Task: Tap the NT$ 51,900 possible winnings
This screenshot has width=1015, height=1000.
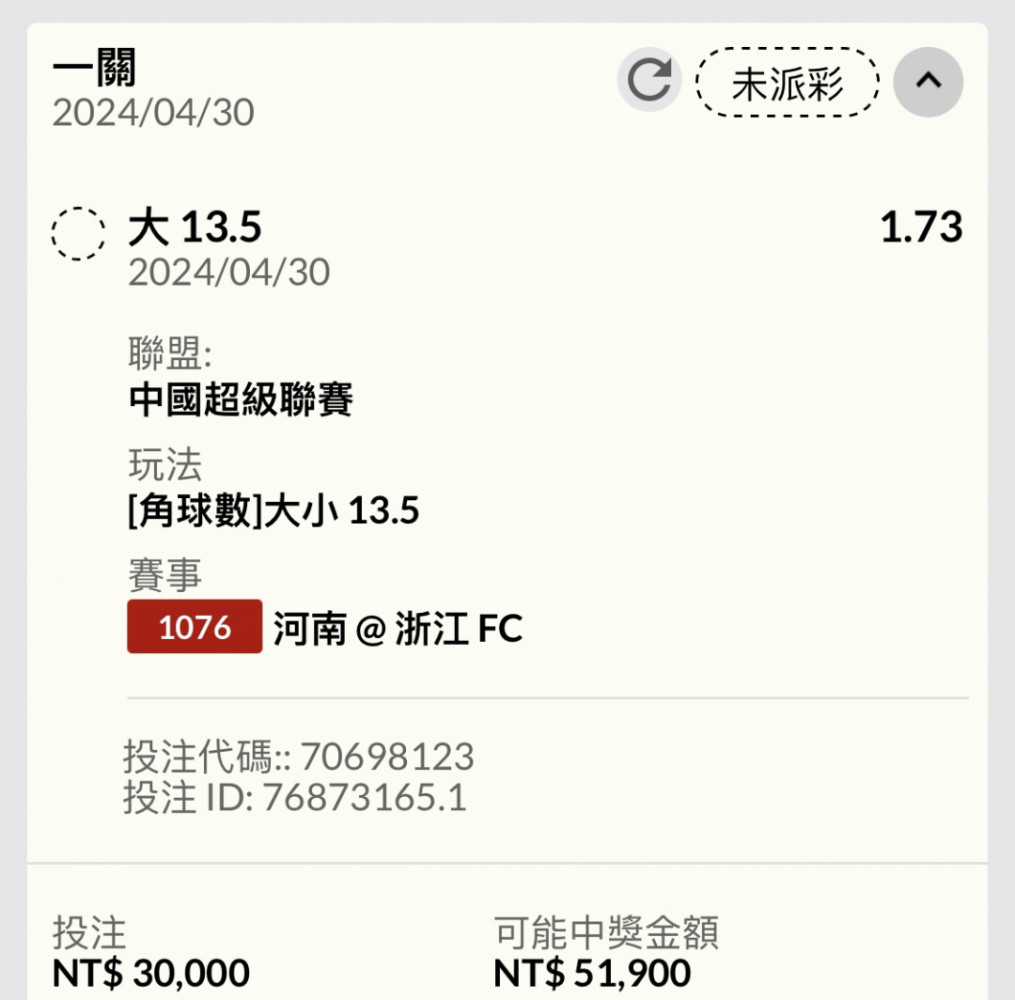Action: click(x=592, y=973)
